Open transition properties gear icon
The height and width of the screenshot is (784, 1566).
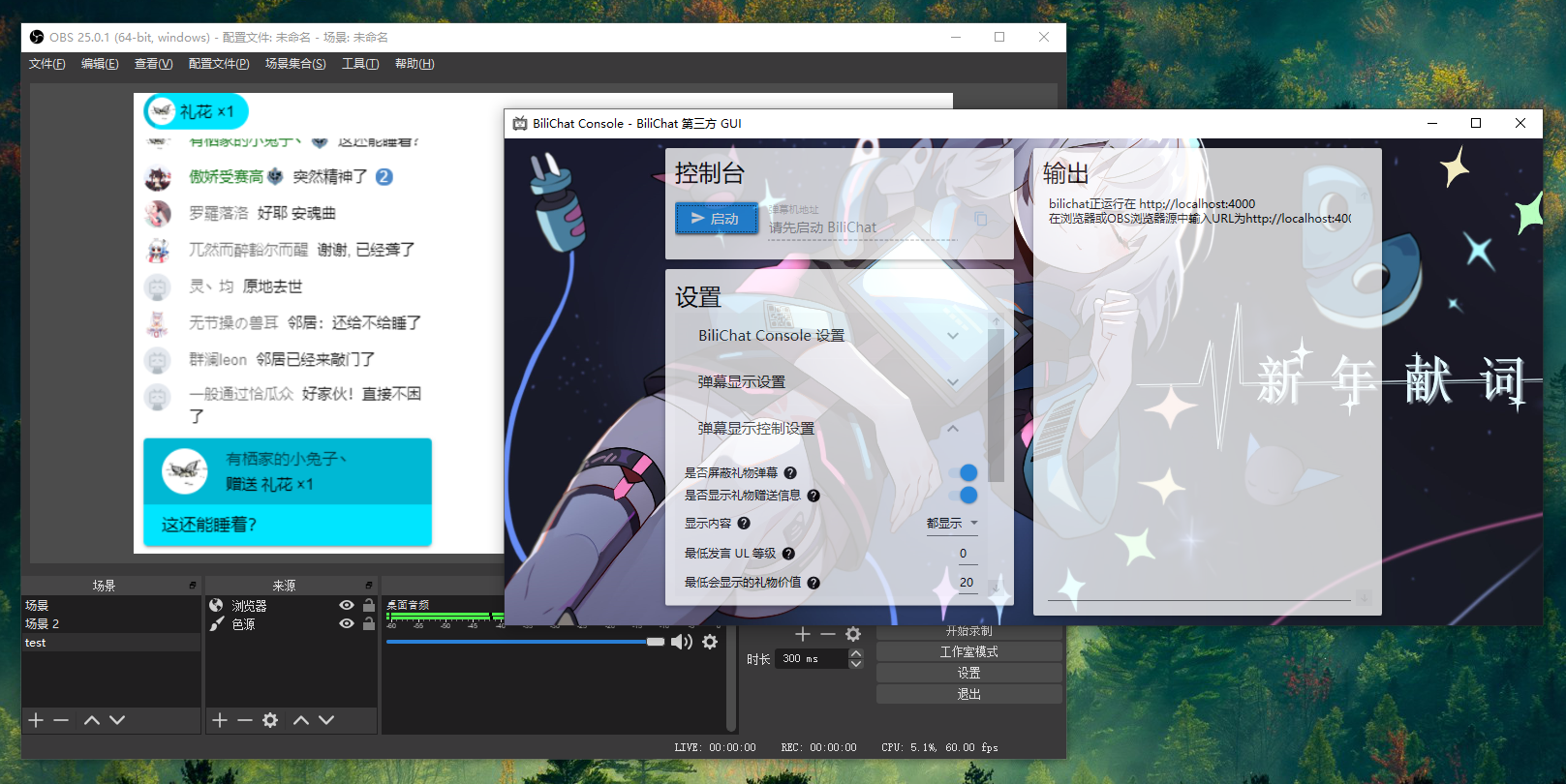coord(853,634)
